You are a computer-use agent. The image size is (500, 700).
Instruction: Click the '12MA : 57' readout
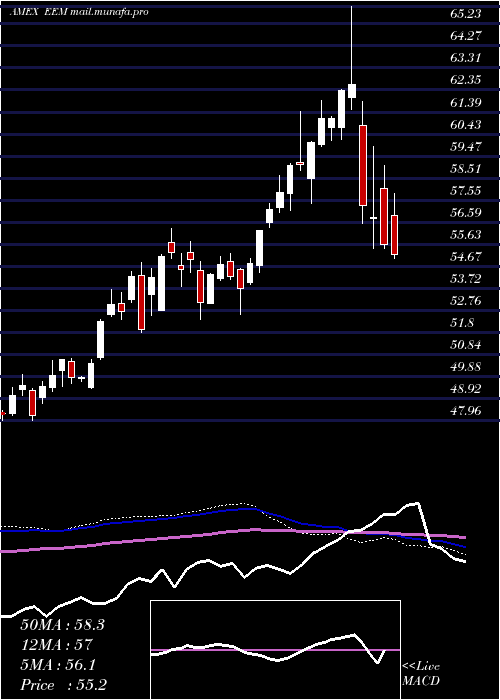[56, 645]
